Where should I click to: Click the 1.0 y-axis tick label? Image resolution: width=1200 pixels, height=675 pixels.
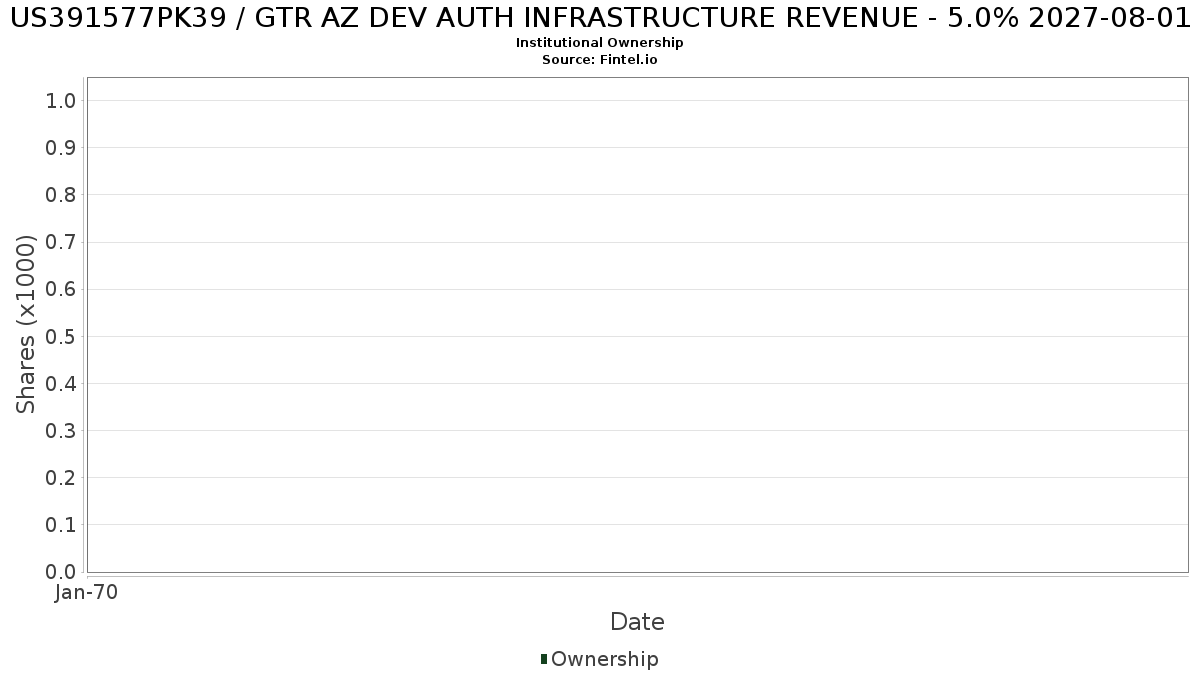tap(61, 100)
